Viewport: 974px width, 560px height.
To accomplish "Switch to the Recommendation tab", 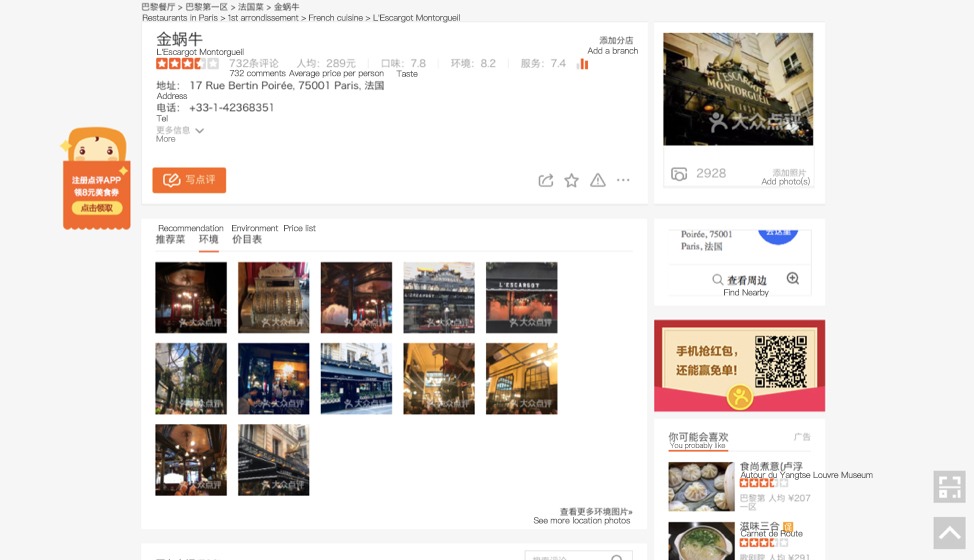I will (x=170, y=239).
